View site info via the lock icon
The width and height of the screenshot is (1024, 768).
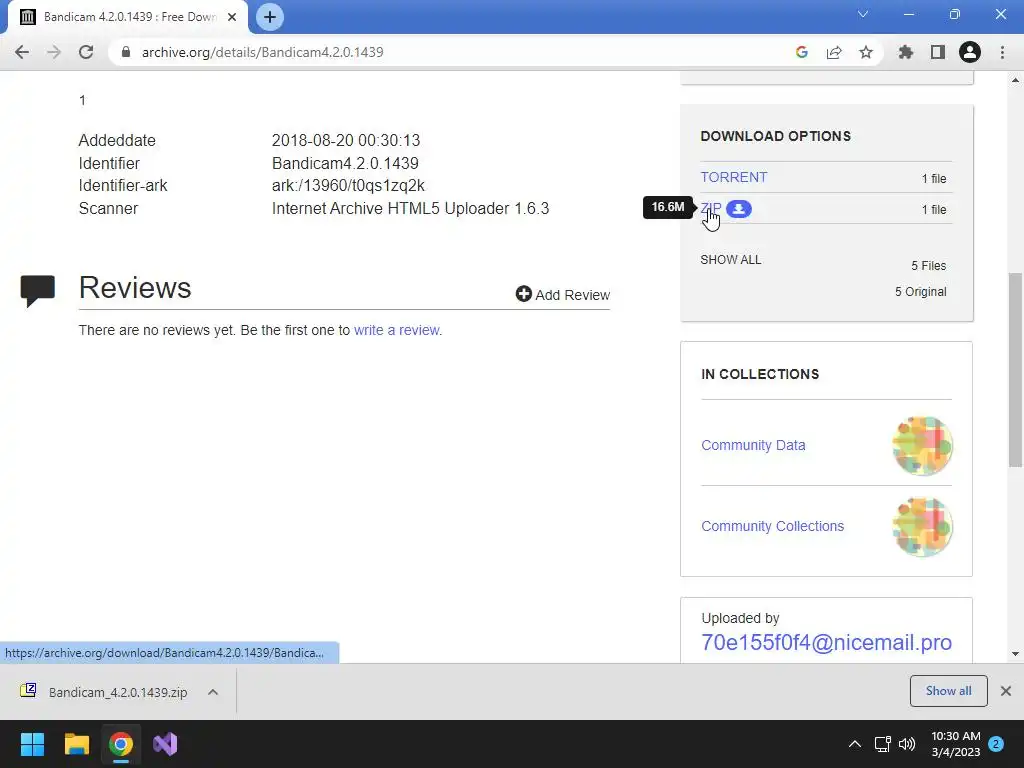click(126, 52)
